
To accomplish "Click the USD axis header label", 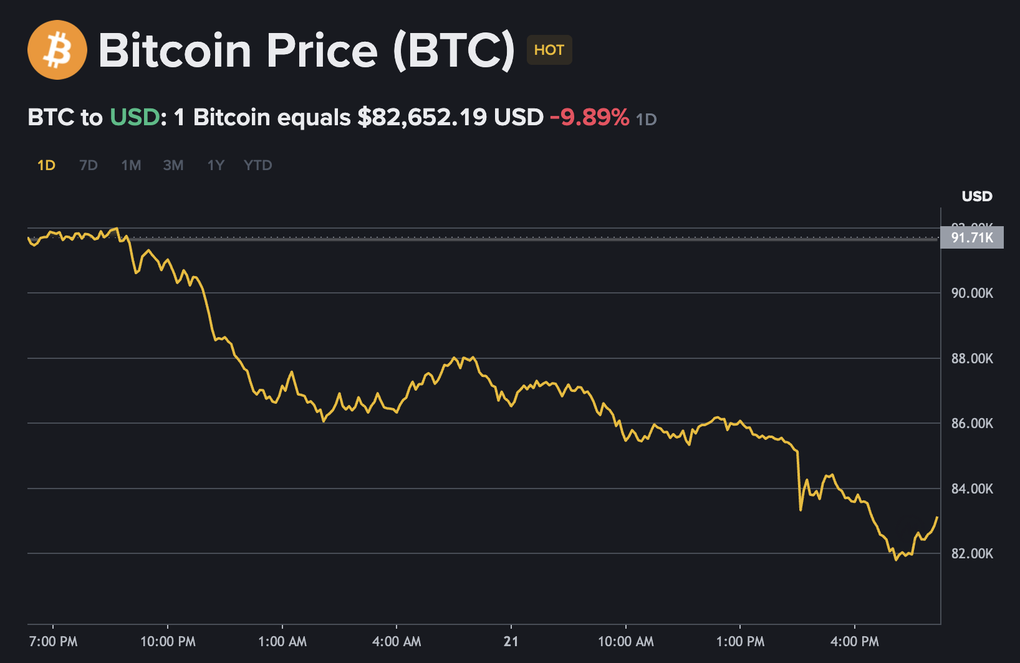I will pyautogui.click(x=976, y=196).
